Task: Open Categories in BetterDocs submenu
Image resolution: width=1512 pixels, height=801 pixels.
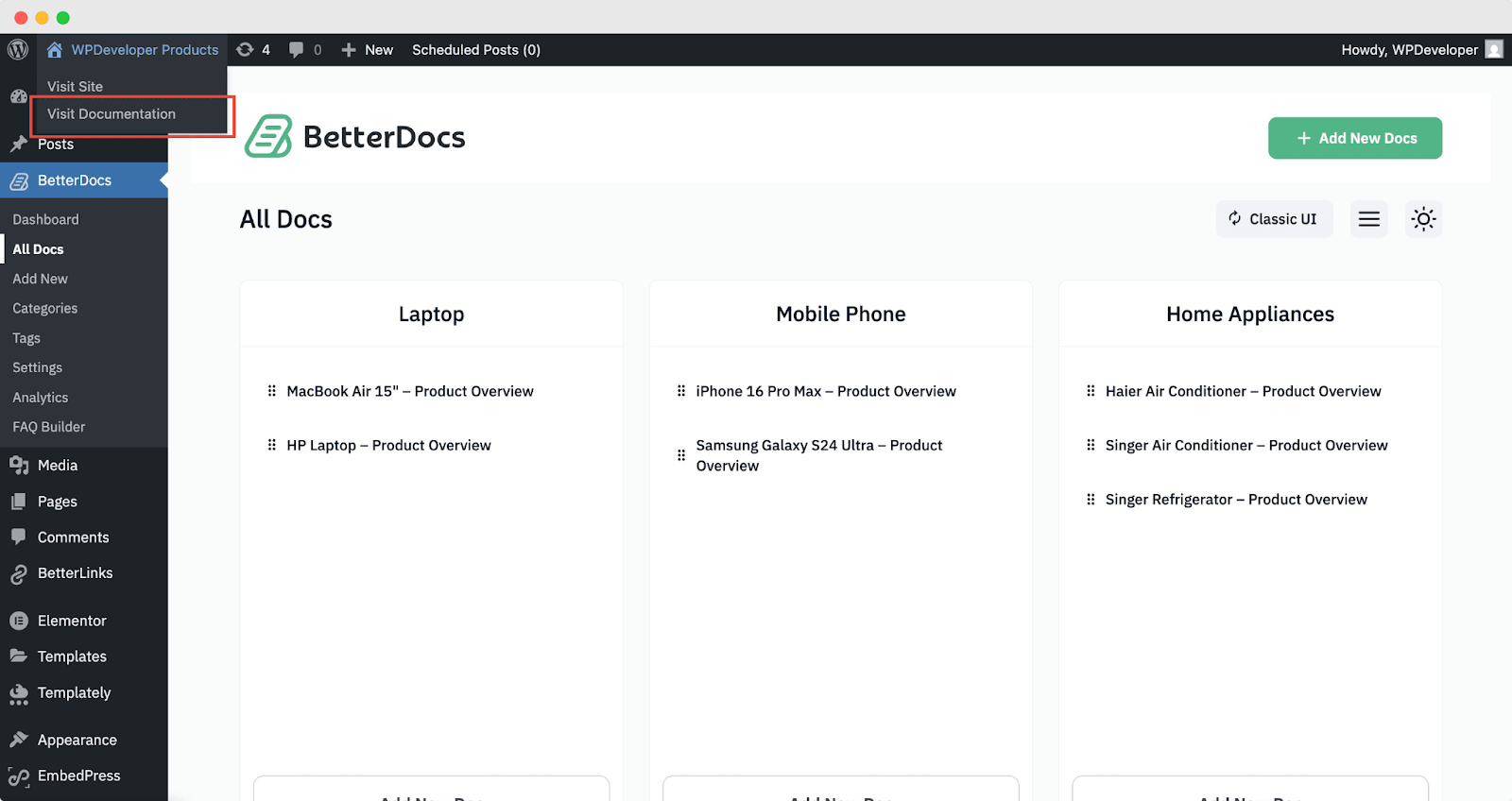Action: (x=45, y=309)
